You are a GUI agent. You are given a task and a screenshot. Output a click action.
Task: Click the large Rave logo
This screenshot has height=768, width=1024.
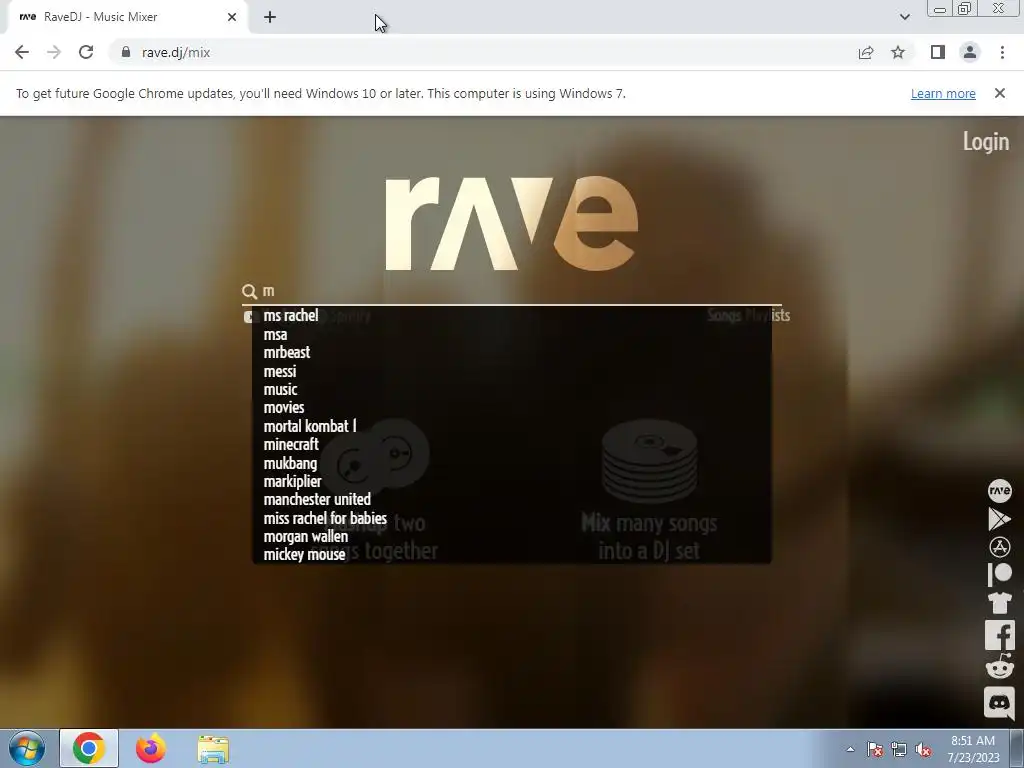(x=511, y=223)
